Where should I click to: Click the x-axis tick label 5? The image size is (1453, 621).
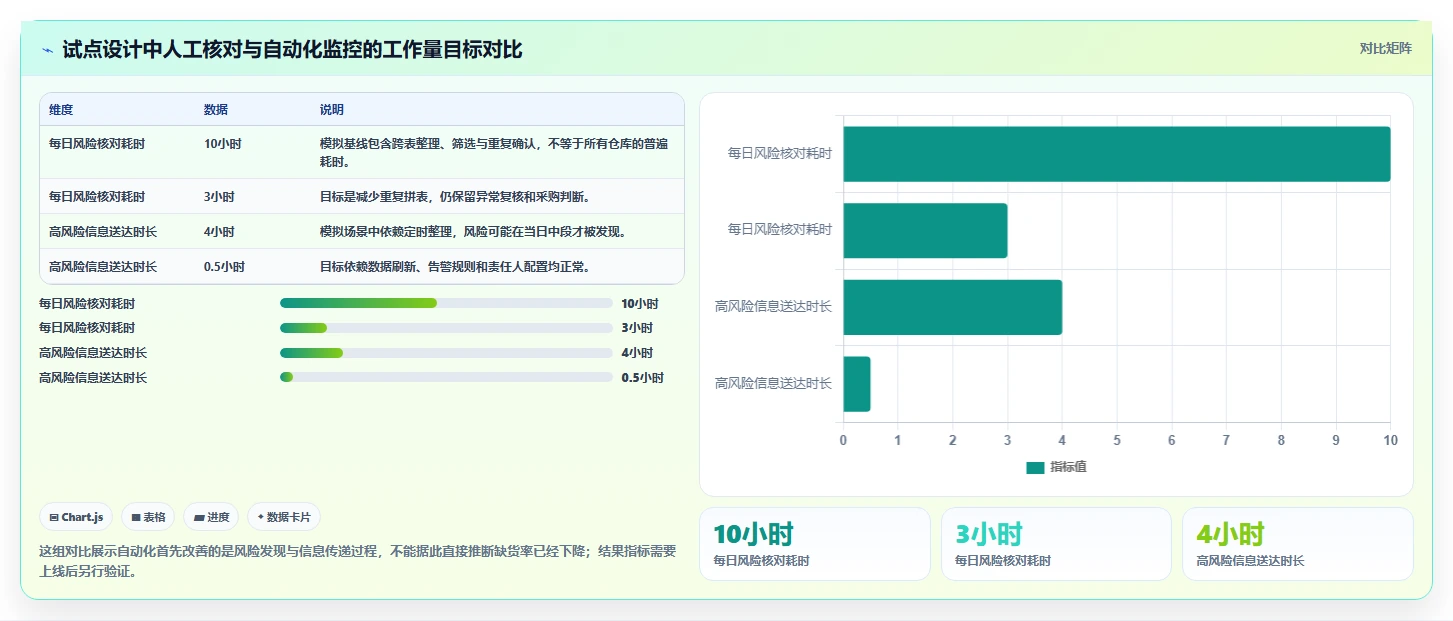(1117, 440)
